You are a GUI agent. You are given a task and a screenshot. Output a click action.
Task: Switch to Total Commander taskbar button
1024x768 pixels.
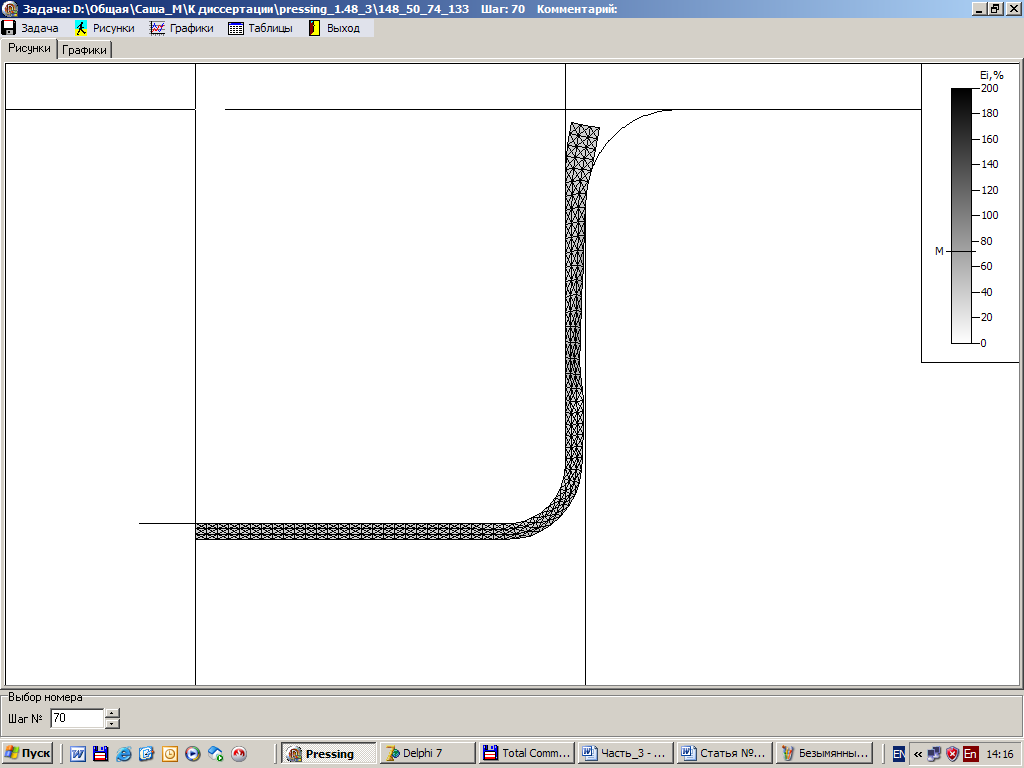click(526, 754)
